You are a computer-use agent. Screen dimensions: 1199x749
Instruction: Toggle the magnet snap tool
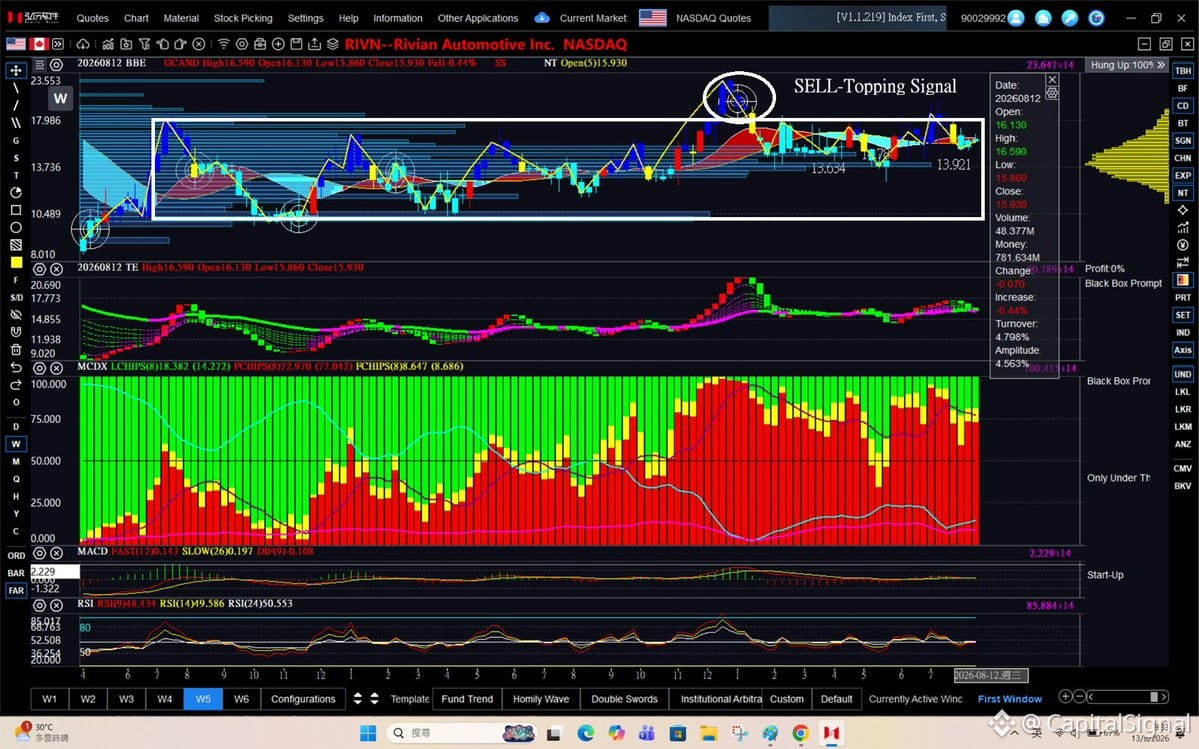click(15, 332)
